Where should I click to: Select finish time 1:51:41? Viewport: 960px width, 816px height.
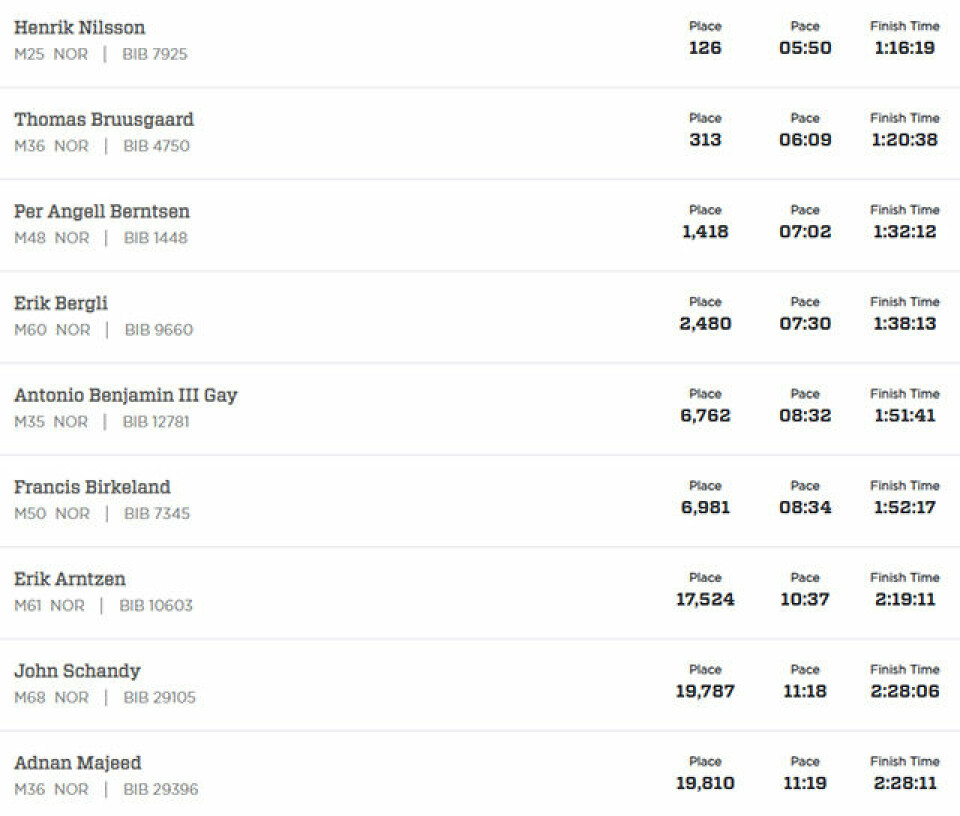(x=904, y=416)
